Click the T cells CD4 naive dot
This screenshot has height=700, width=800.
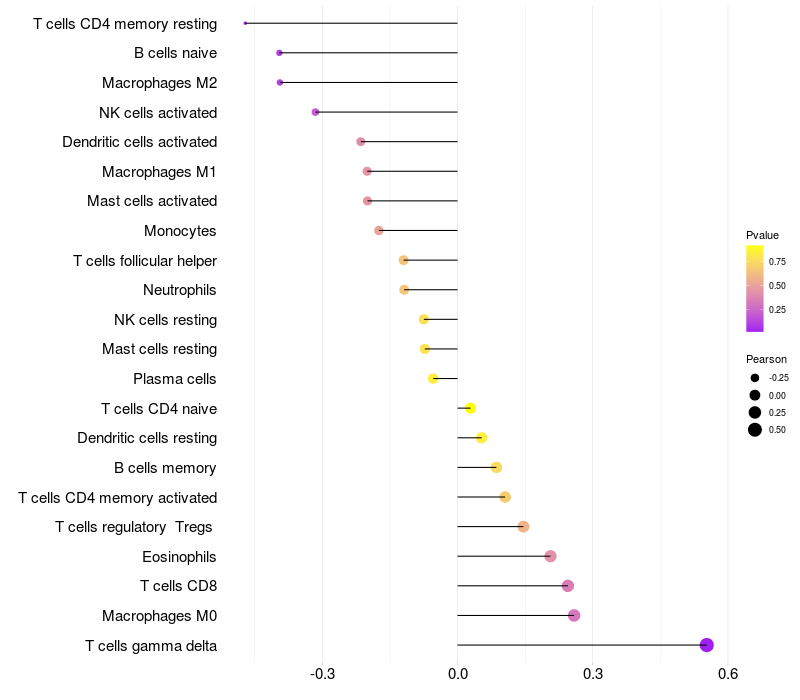[470, 408]
